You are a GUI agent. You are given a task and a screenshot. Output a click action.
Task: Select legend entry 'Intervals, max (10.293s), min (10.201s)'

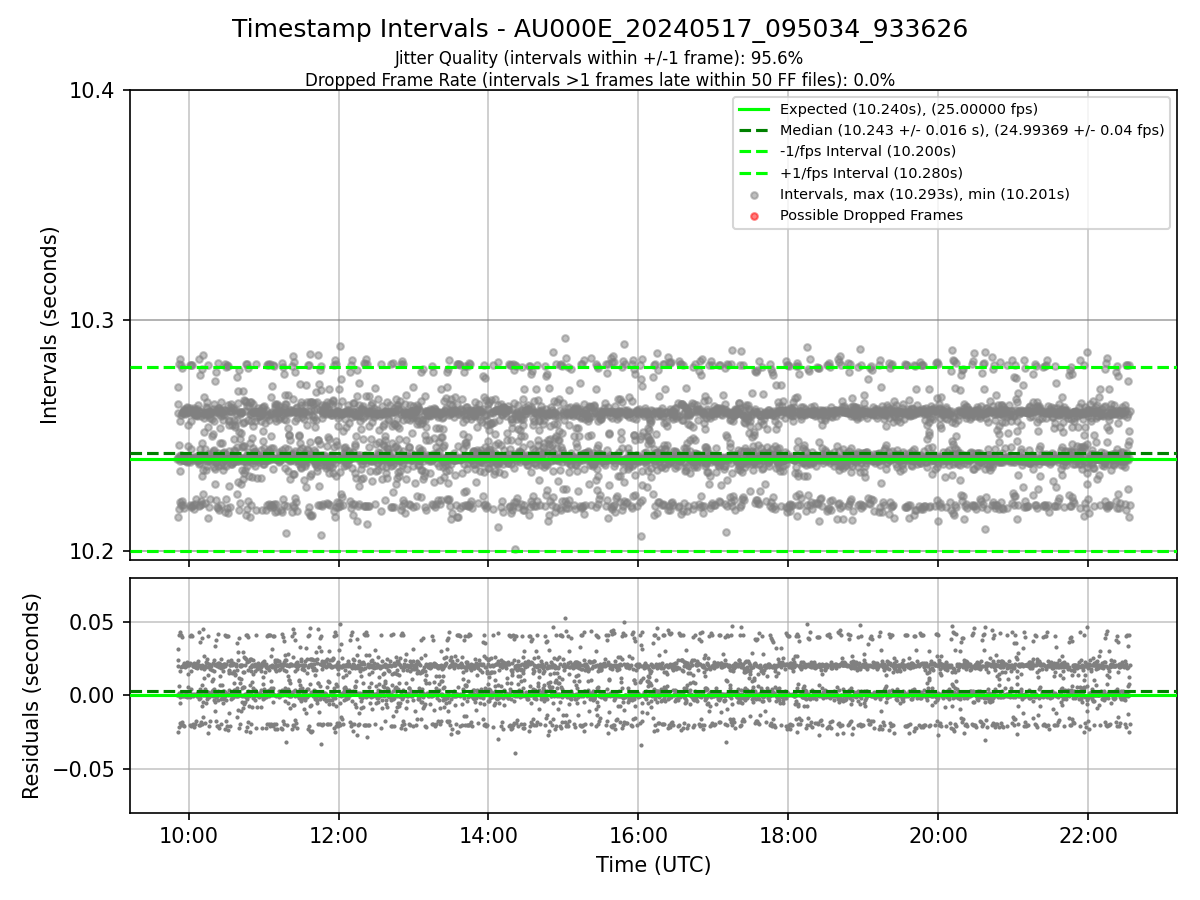[x=925, y=194]
